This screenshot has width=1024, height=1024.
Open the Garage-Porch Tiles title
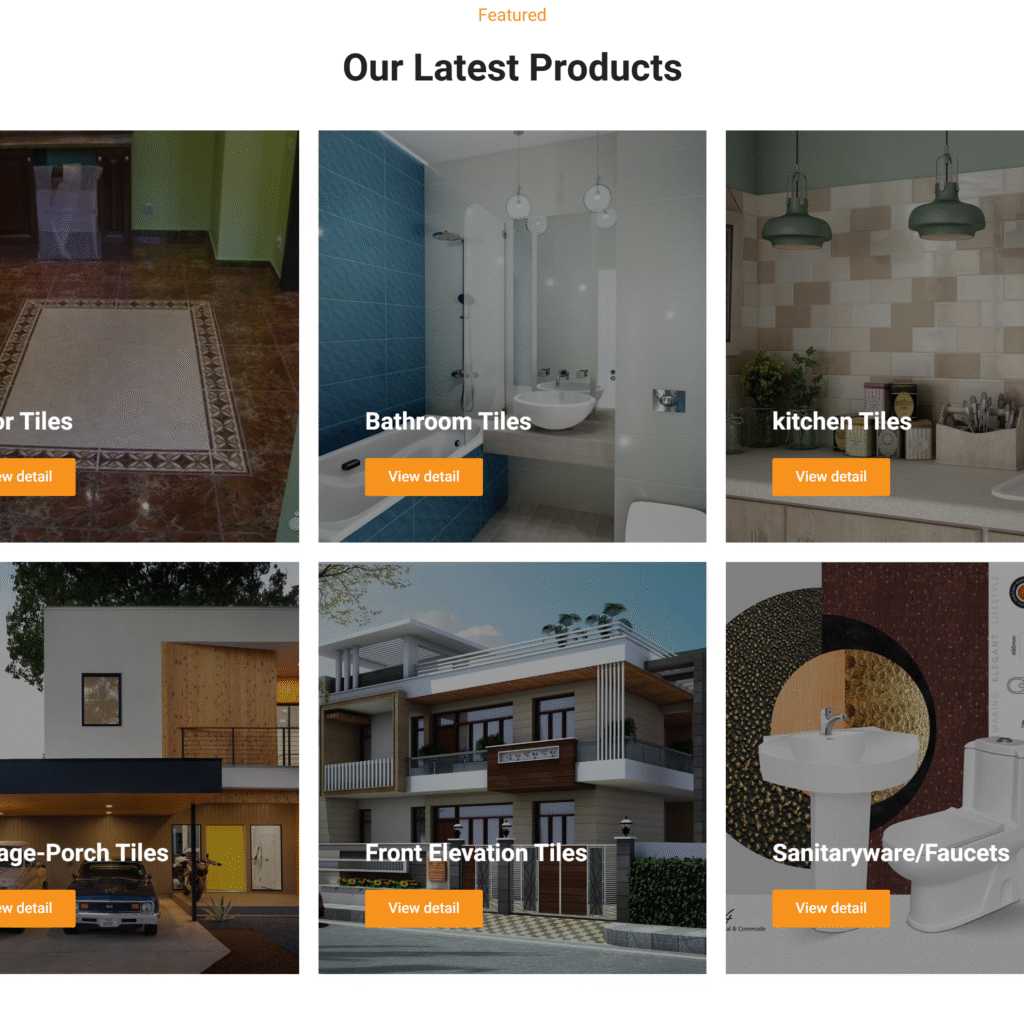[84, 853]
